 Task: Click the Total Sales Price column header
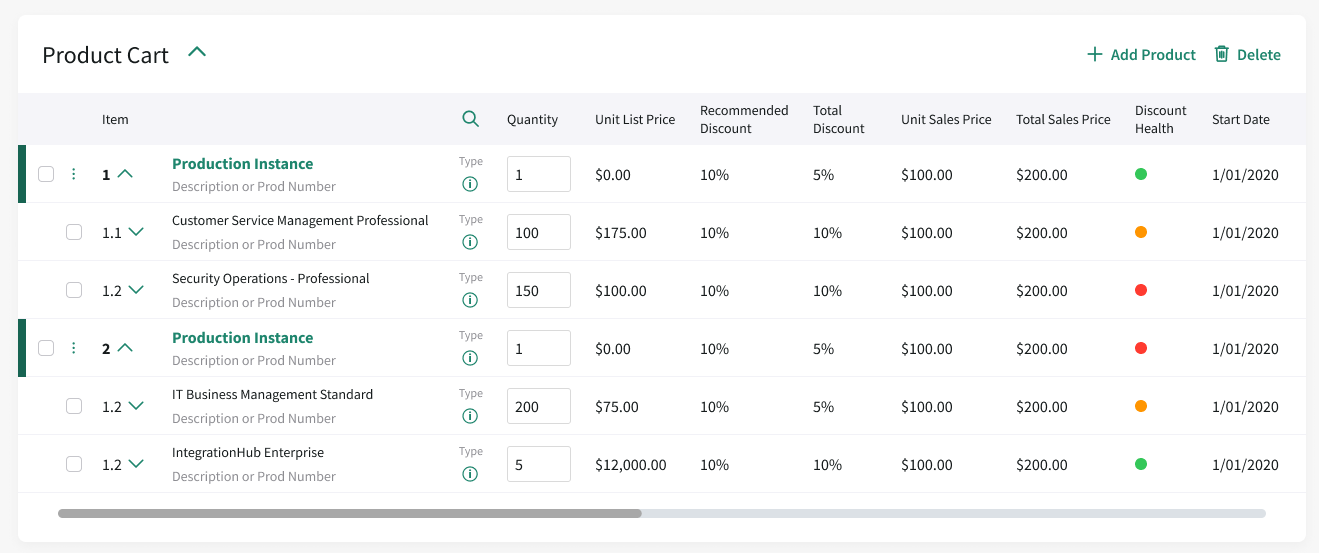coord(1063,119)
